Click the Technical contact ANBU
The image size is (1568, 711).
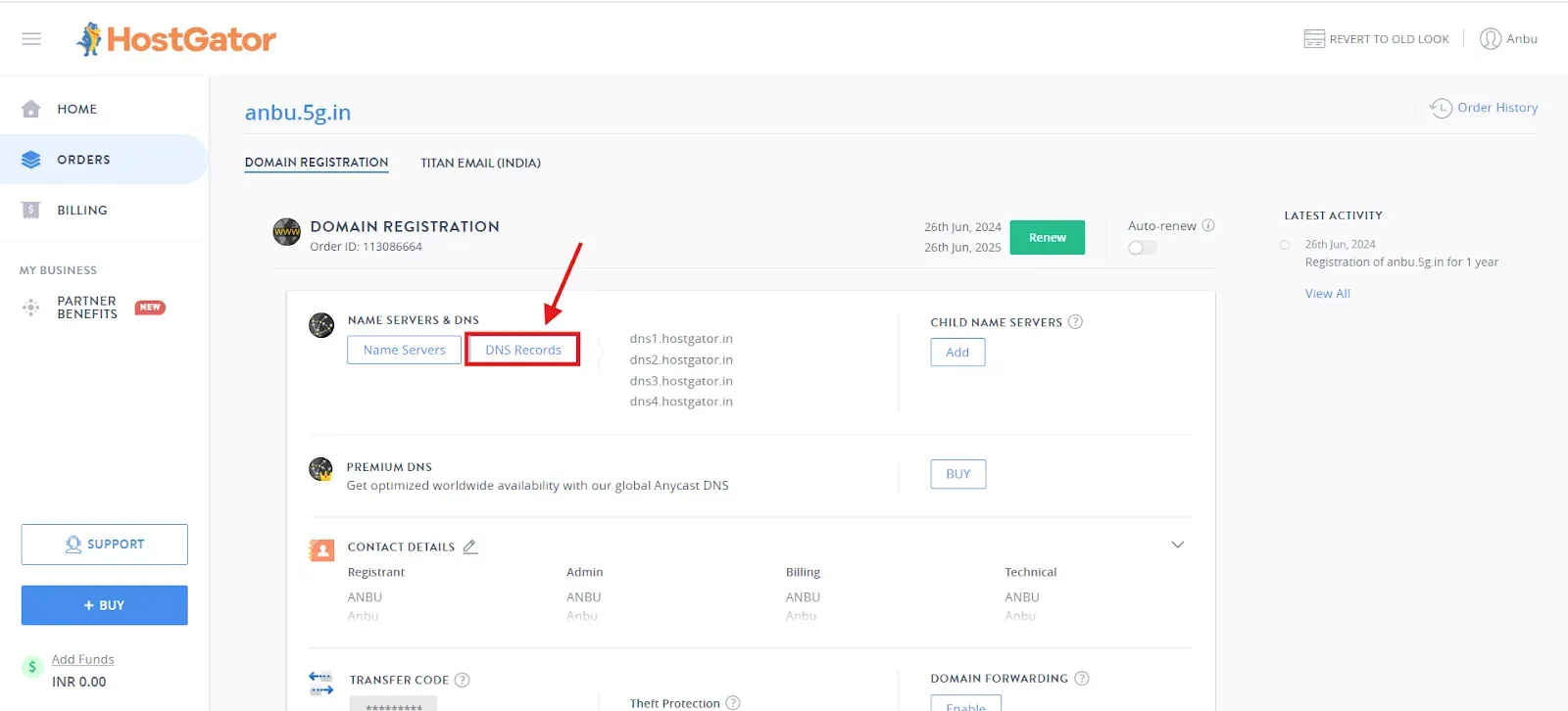pyautogui.click(x=1022, y=597)
